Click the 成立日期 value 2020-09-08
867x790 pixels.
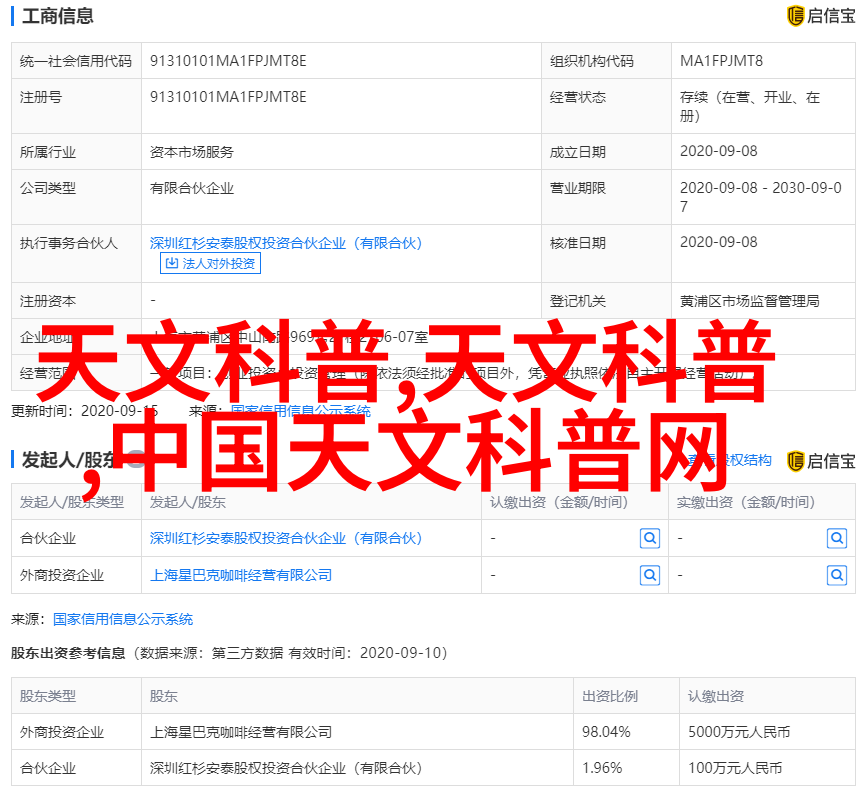coord(719,151)
